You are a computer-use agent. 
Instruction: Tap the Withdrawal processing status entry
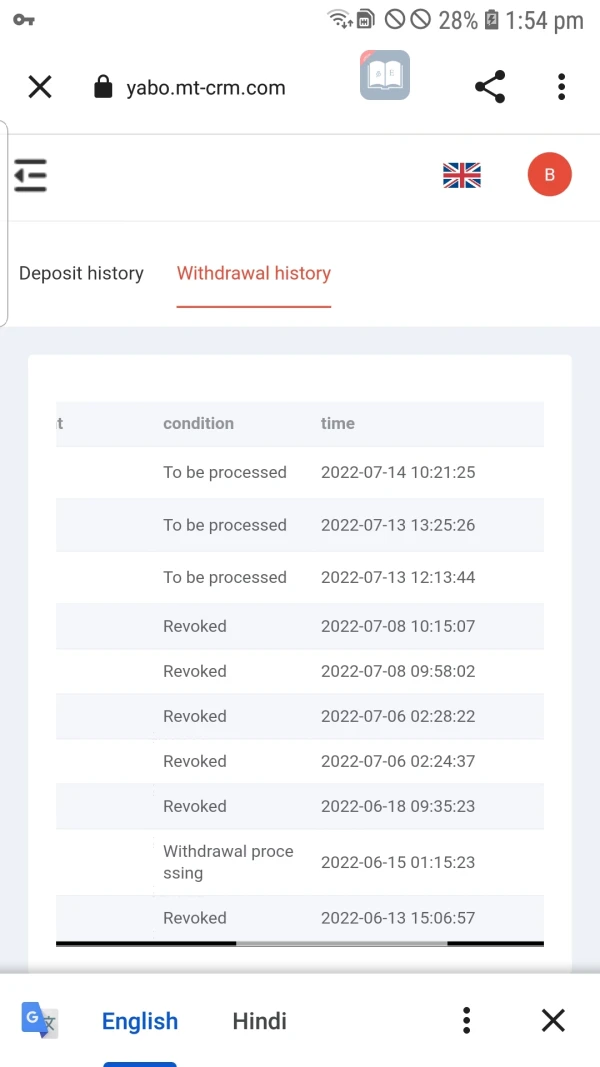228,862
